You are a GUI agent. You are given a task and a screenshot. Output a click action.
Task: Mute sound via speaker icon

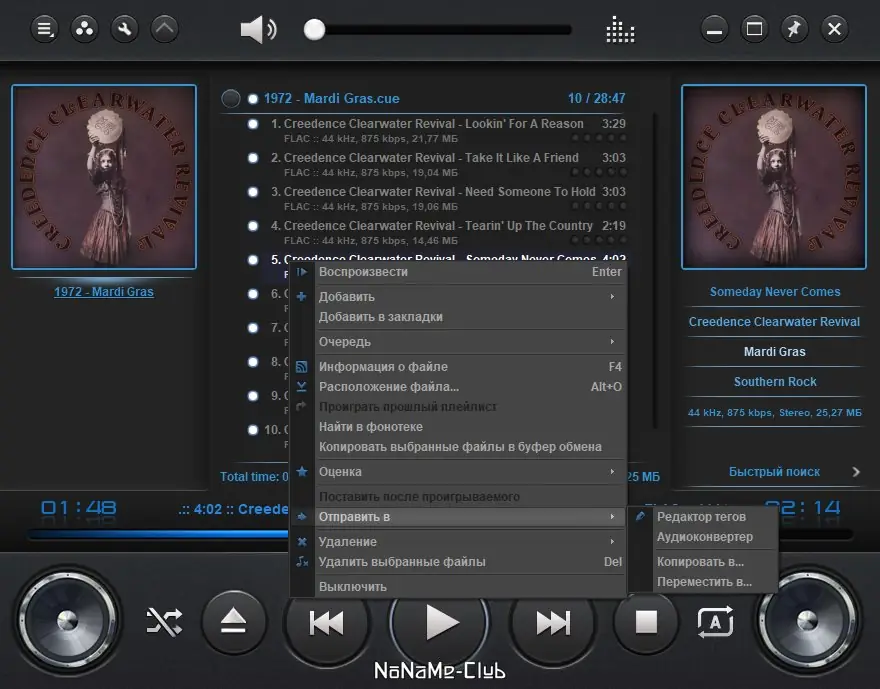click(258, 29)
